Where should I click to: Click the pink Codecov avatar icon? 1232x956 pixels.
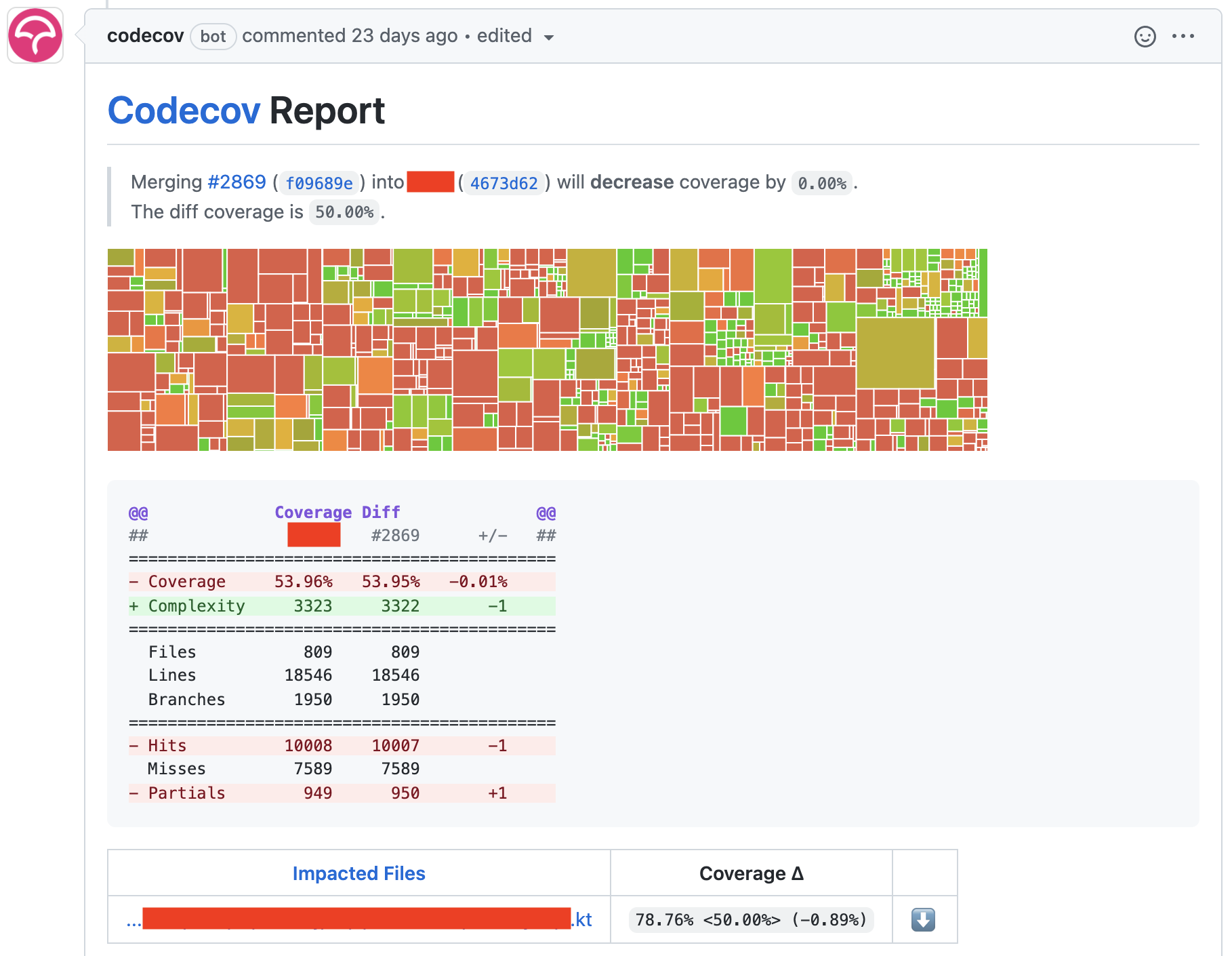click(x=35, y=35)
